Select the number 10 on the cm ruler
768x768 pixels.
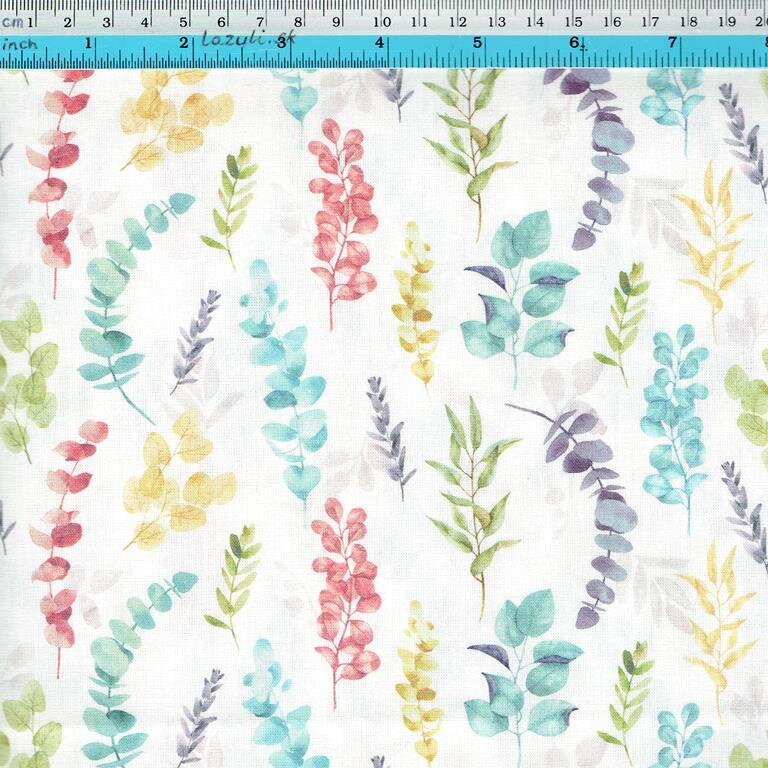click(x=382, y=22)
